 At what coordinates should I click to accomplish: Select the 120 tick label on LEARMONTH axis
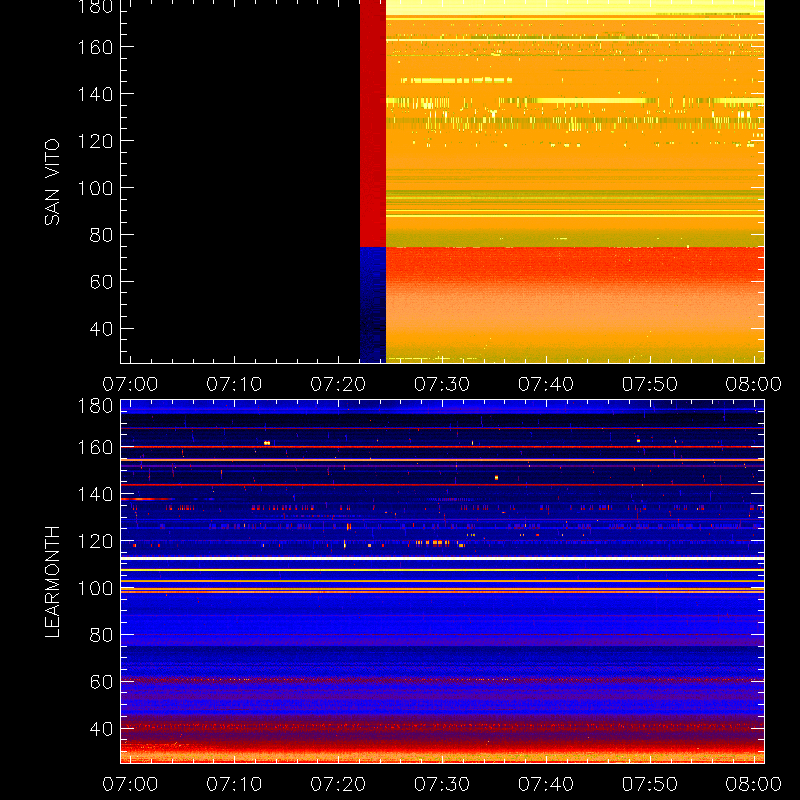pyautogui.click(x=95, y=541)
